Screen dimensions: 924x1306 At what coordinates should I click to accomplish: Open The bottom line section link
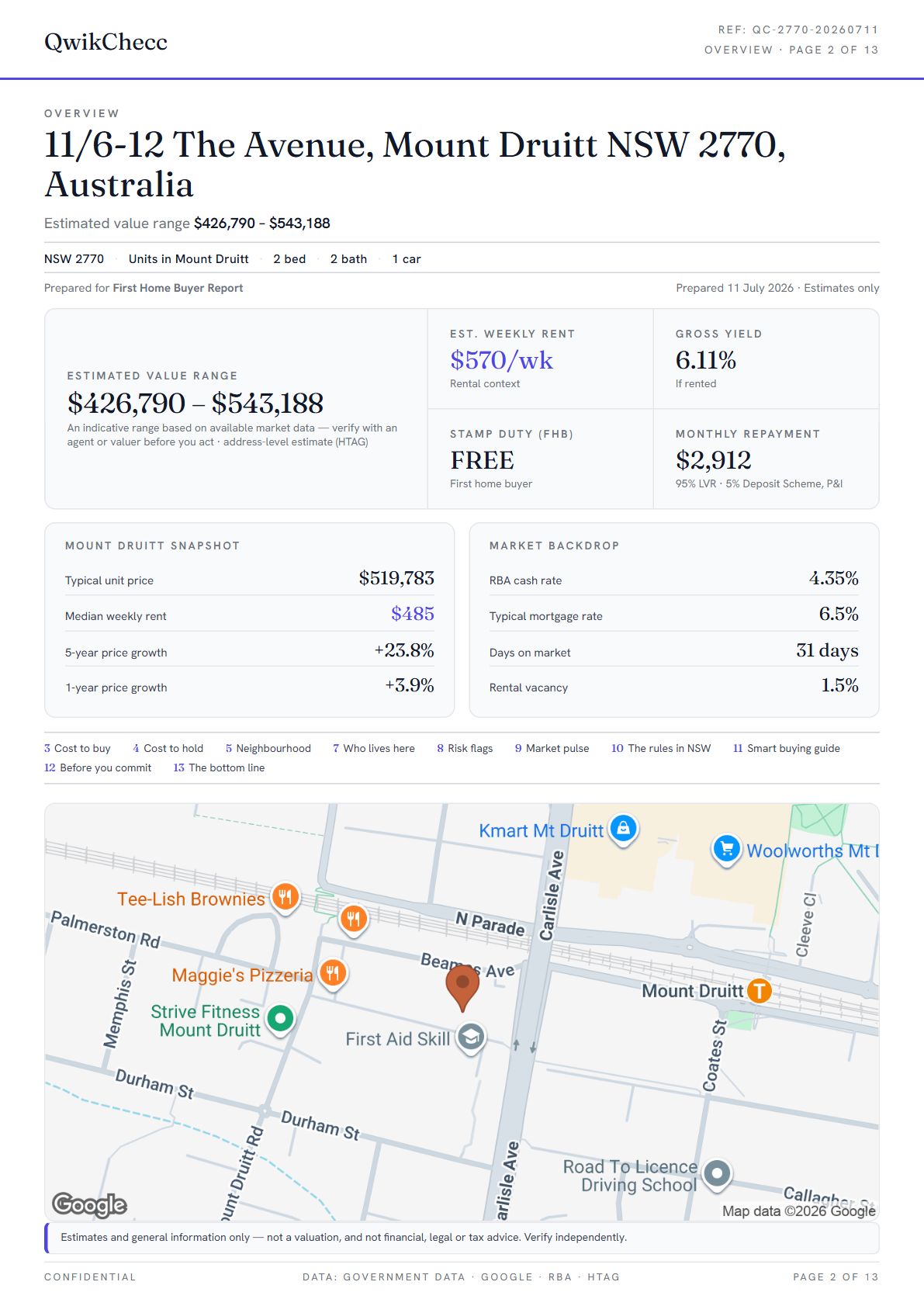(x=219, y=767)
